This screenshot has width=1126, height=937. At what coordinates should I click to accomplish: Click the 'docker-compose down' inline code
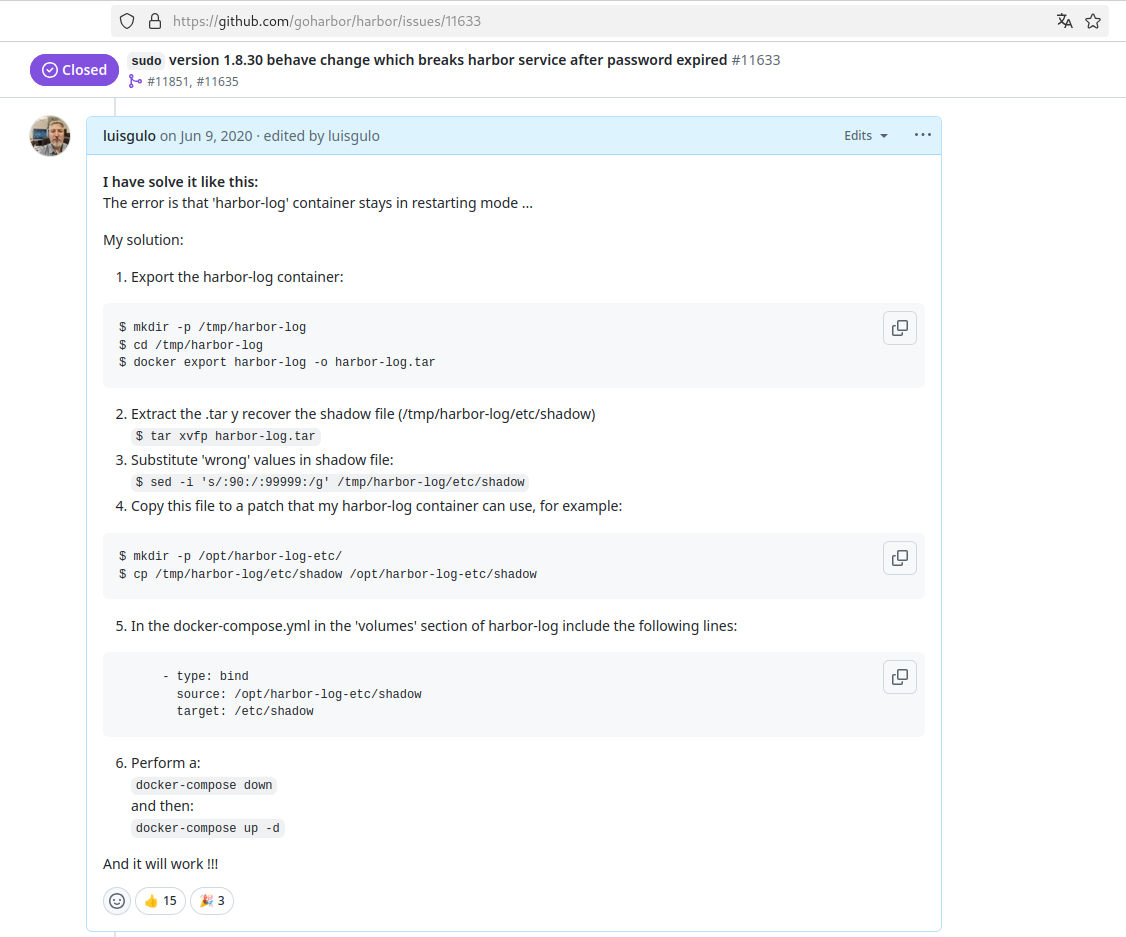pyautogui.click(x=204, y=785)
